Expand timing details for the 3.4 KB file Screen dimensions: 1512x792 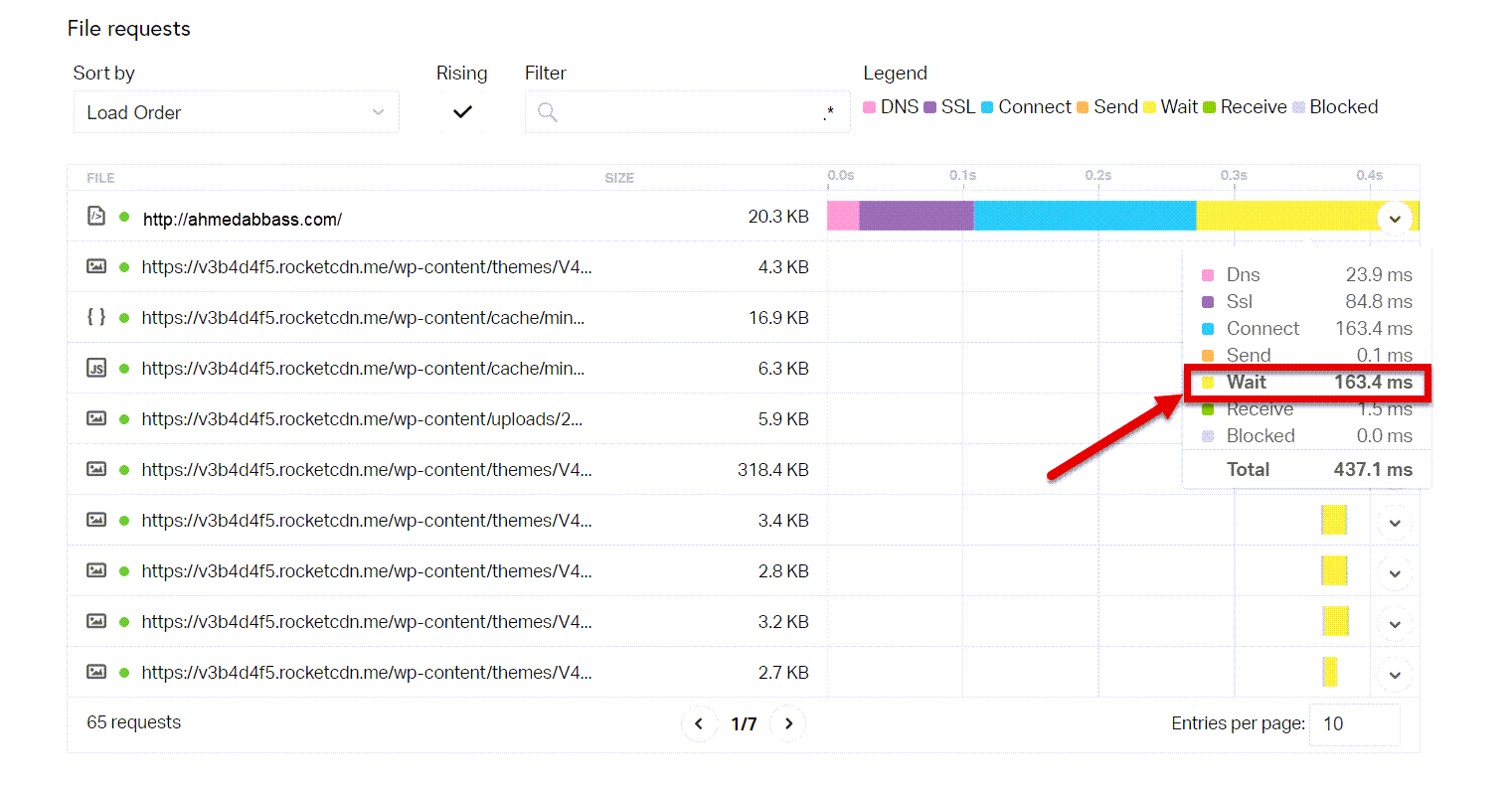coord(1395,523)
